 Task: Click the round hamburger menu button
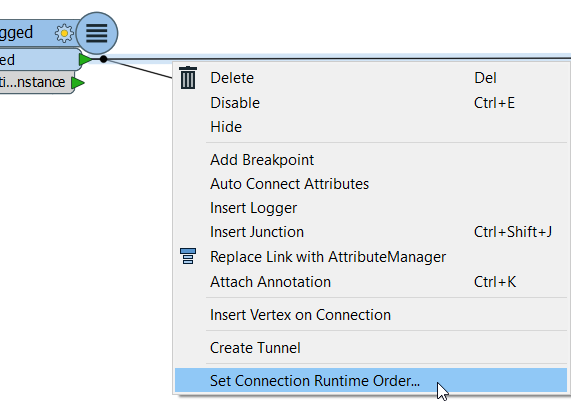[97, 33]
